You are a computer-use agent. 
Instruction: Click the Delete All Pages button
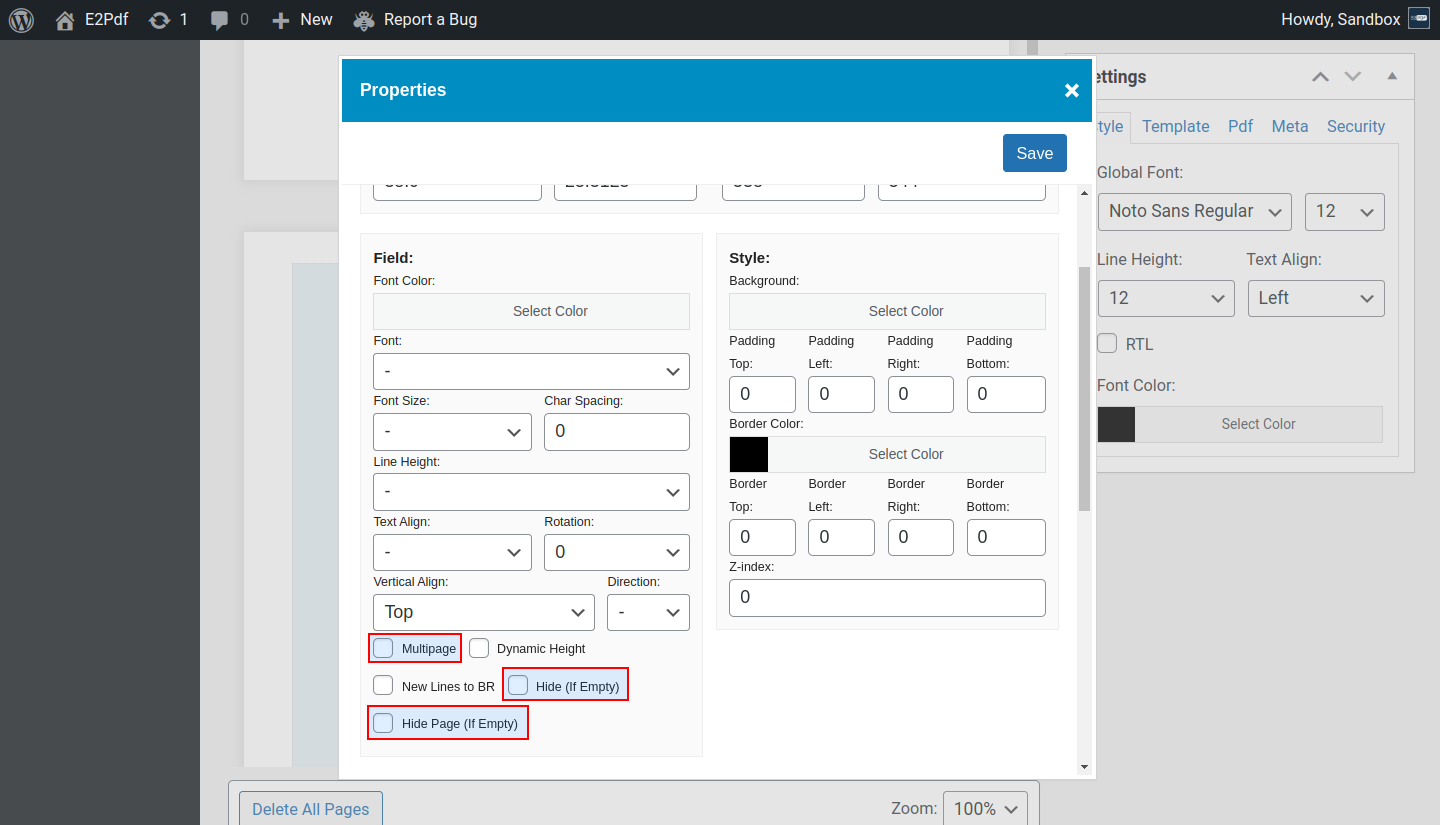coord(310,809)
